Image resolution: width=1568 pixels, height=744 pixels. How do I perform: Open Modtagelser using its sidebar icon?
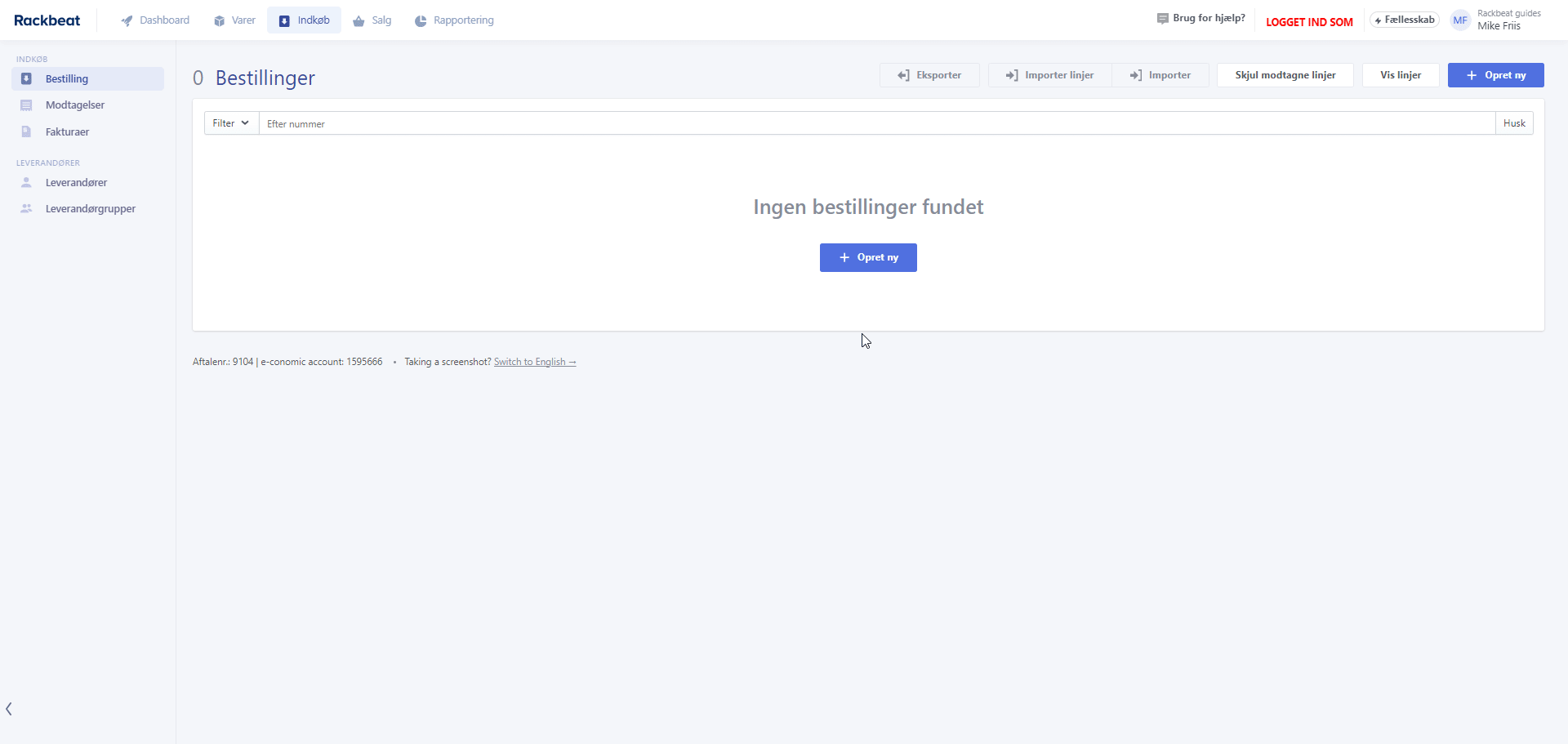pyautogui.click(x=27, y=105)
